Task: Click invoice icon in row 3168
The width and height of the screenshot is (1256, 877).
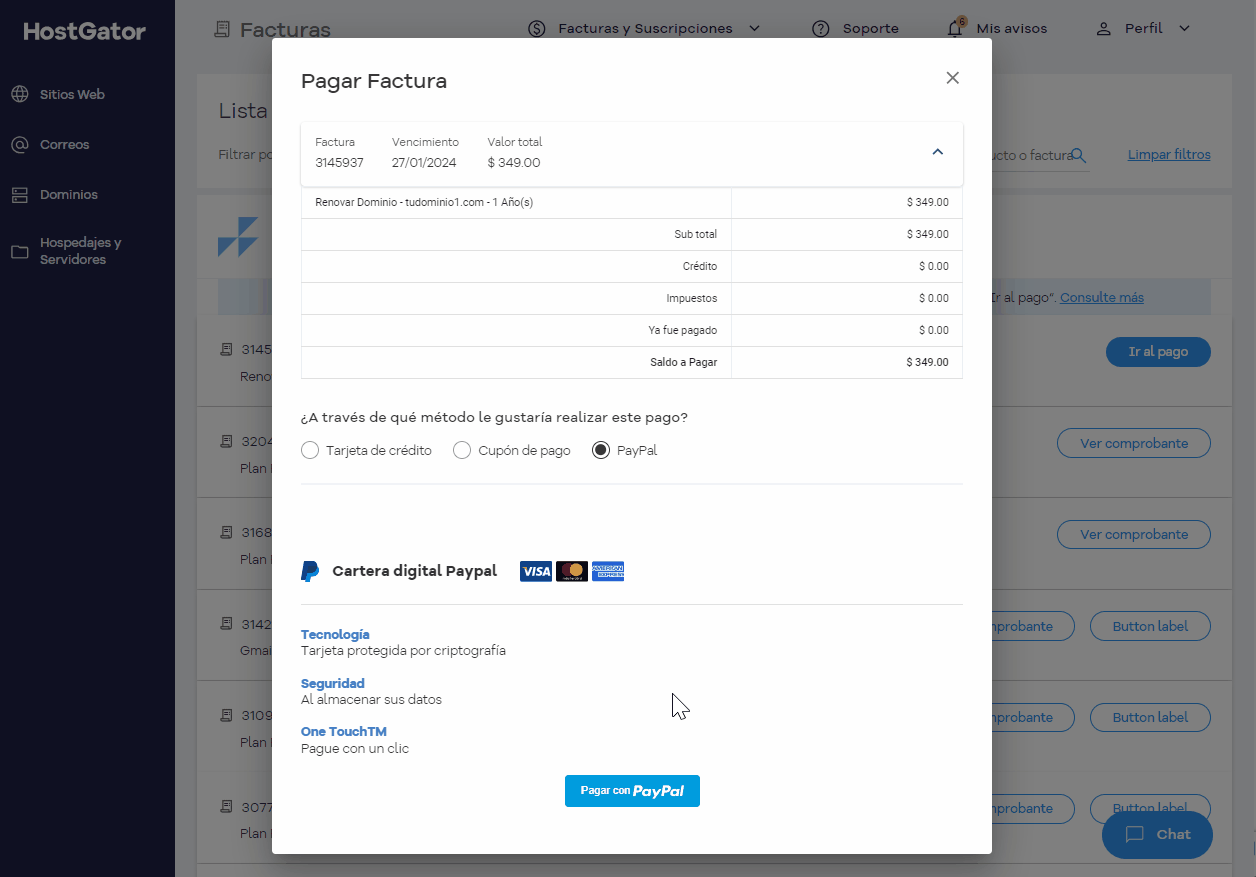Action: click(226, 533)
